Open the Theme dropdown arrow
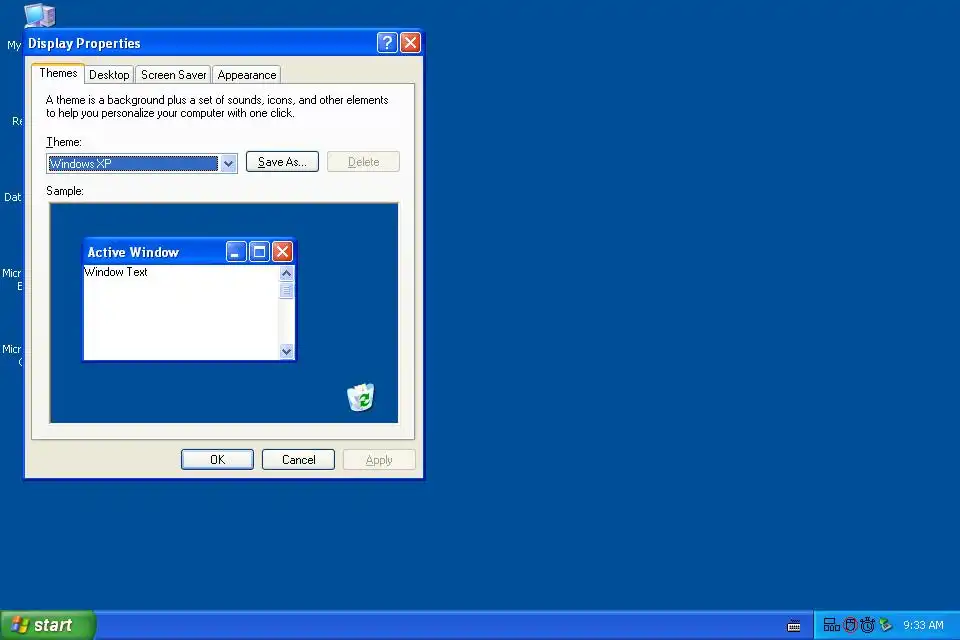960x640 pixels. click(228, 164)
